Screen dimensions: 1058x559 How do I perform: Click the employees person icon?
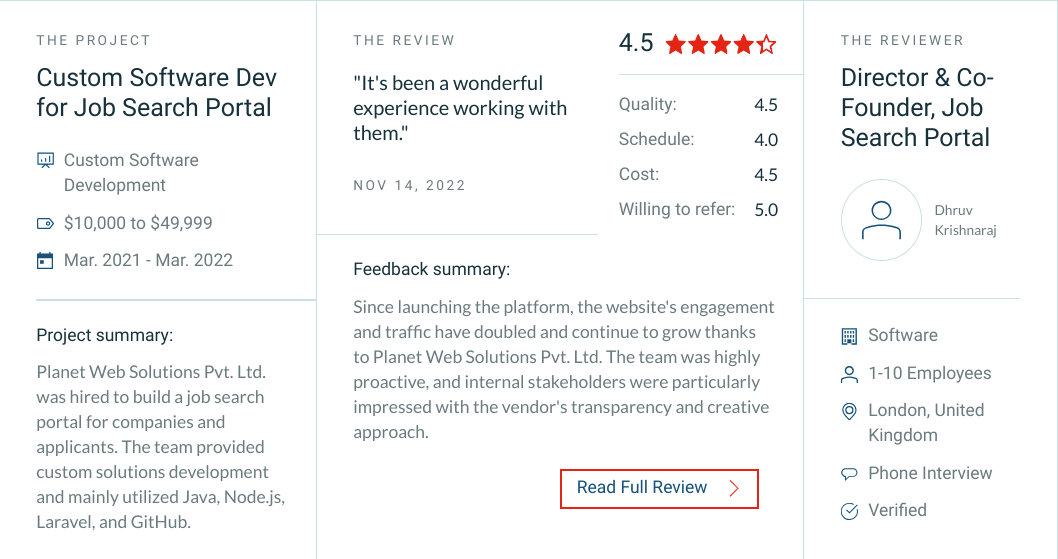click(x=850, y=374)
